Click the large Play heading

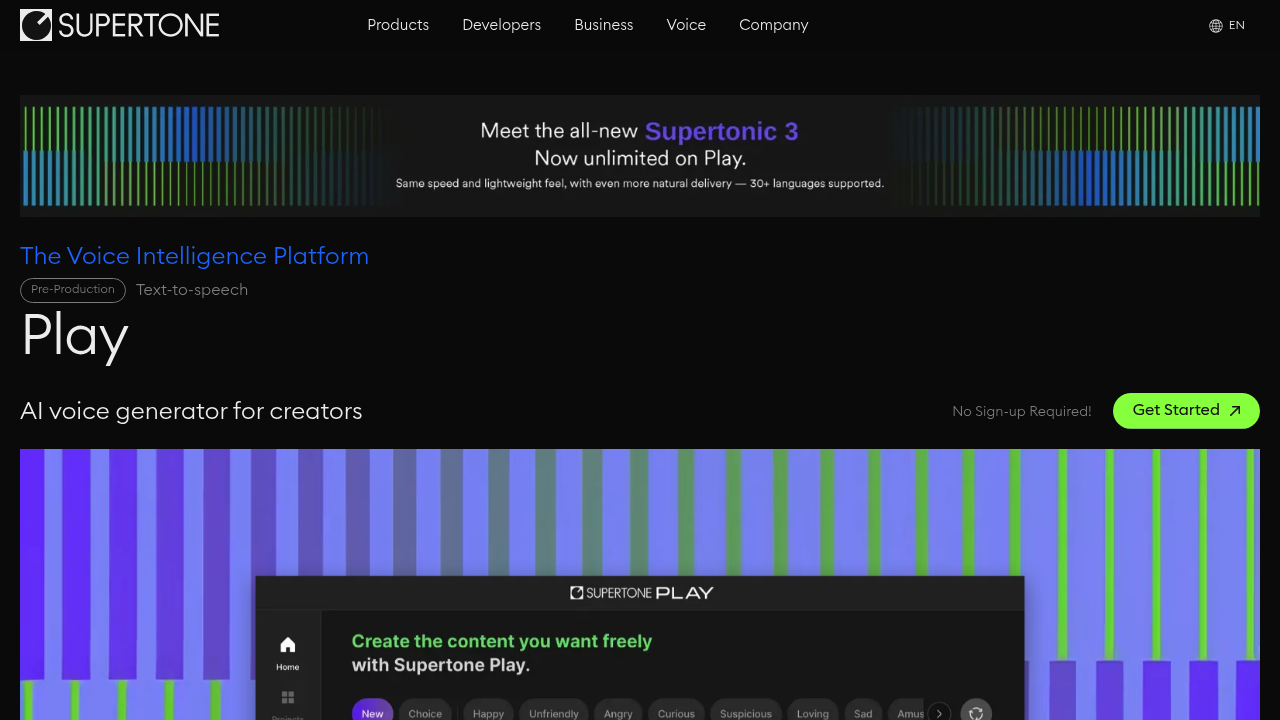tap(75, 336)
